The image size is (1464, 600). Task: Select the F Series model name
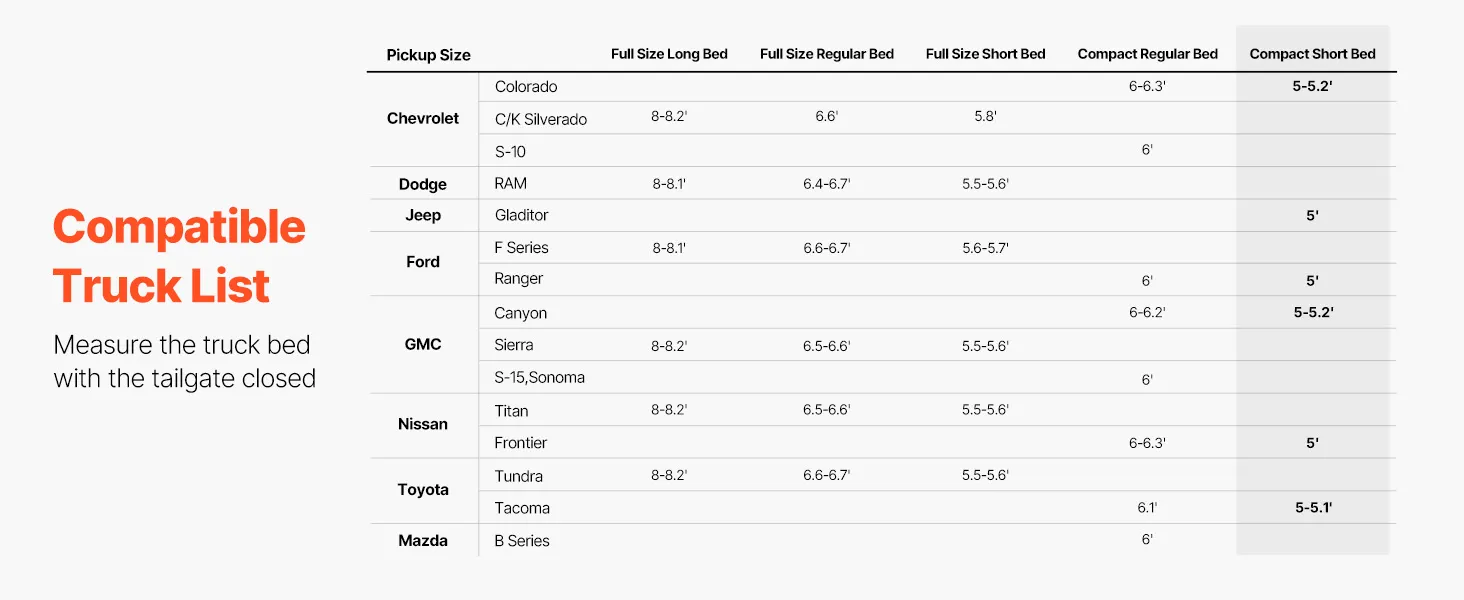[x=521, y=247]
